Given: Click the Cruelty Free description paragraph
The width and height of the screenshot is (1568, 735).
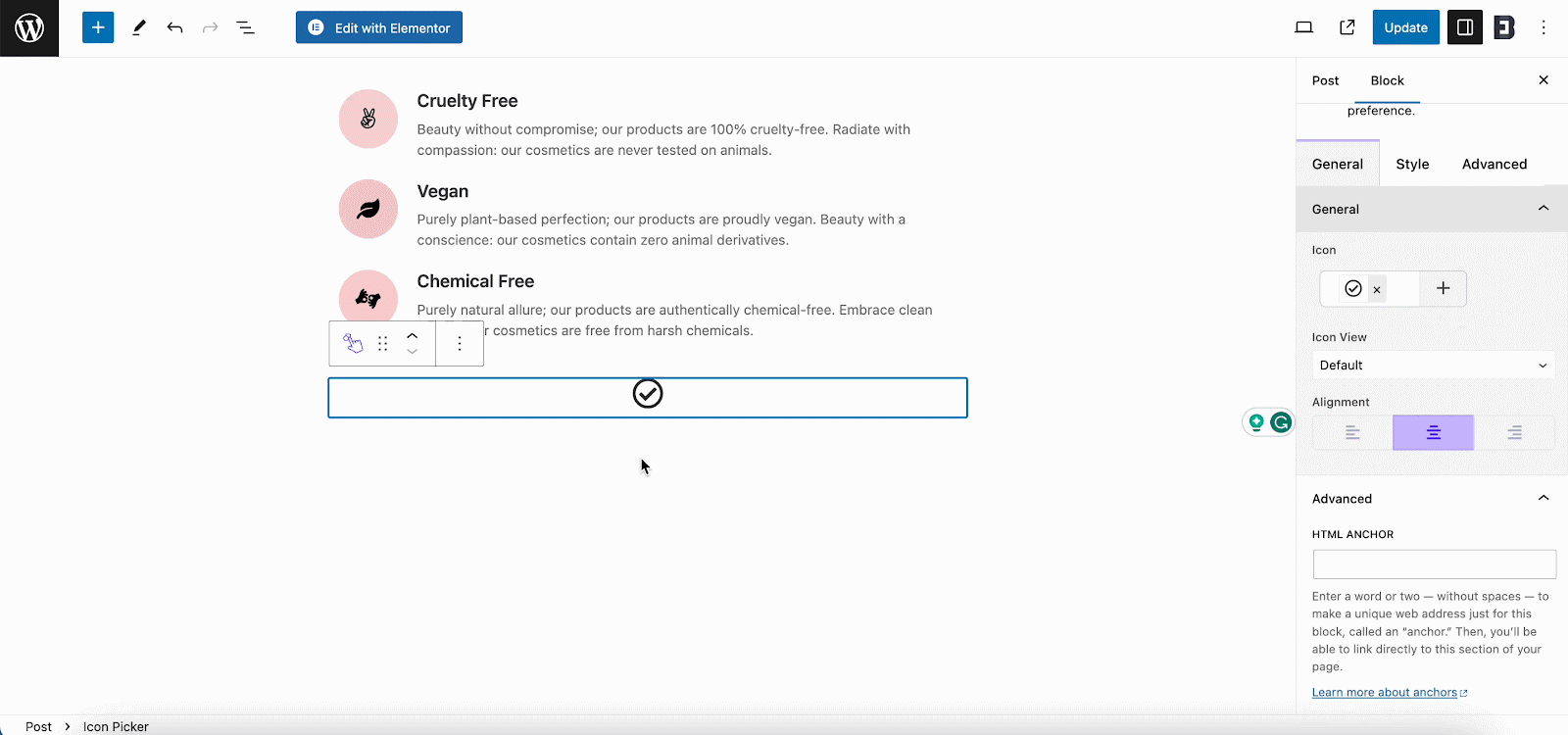Looking at the screenshot, I should (x=664, y=139).
